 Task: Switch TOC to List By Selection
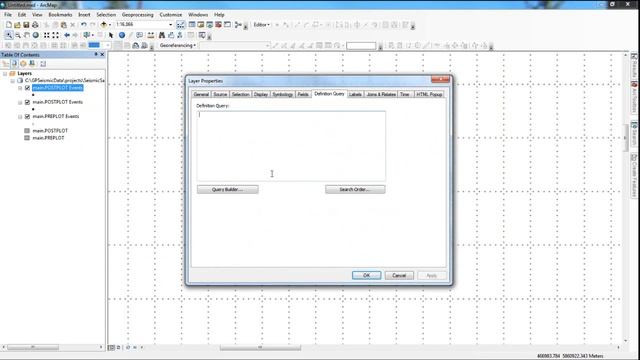pos(32,64)
